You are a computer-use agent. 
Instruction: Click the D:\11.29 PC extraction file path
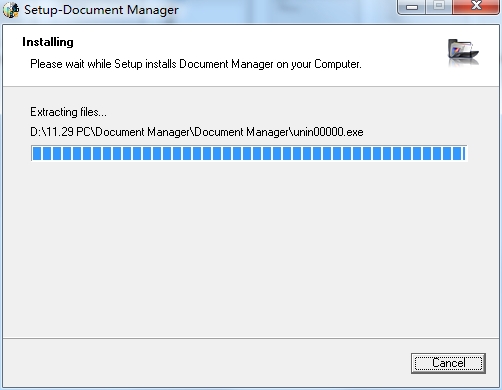pyautogui.click(x=197, y=132)
